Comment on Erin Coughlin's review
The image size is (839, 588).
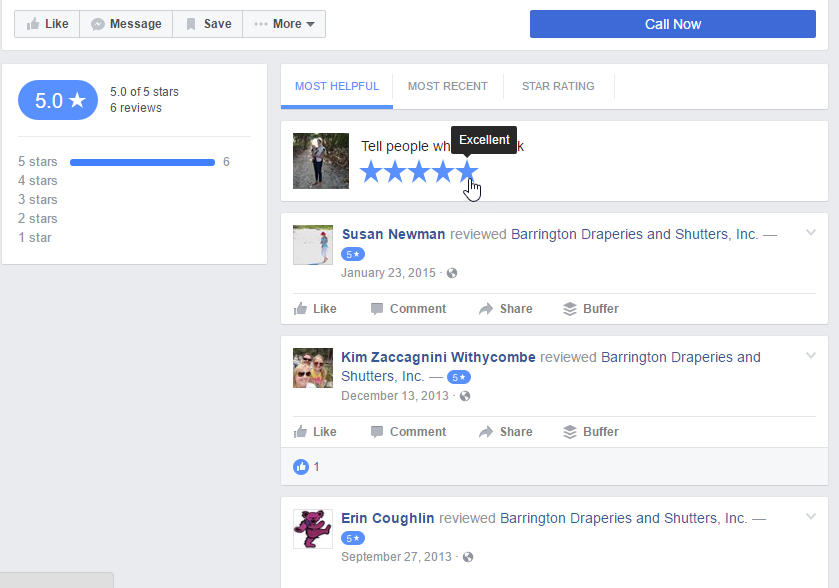click(x=408, y=585)
